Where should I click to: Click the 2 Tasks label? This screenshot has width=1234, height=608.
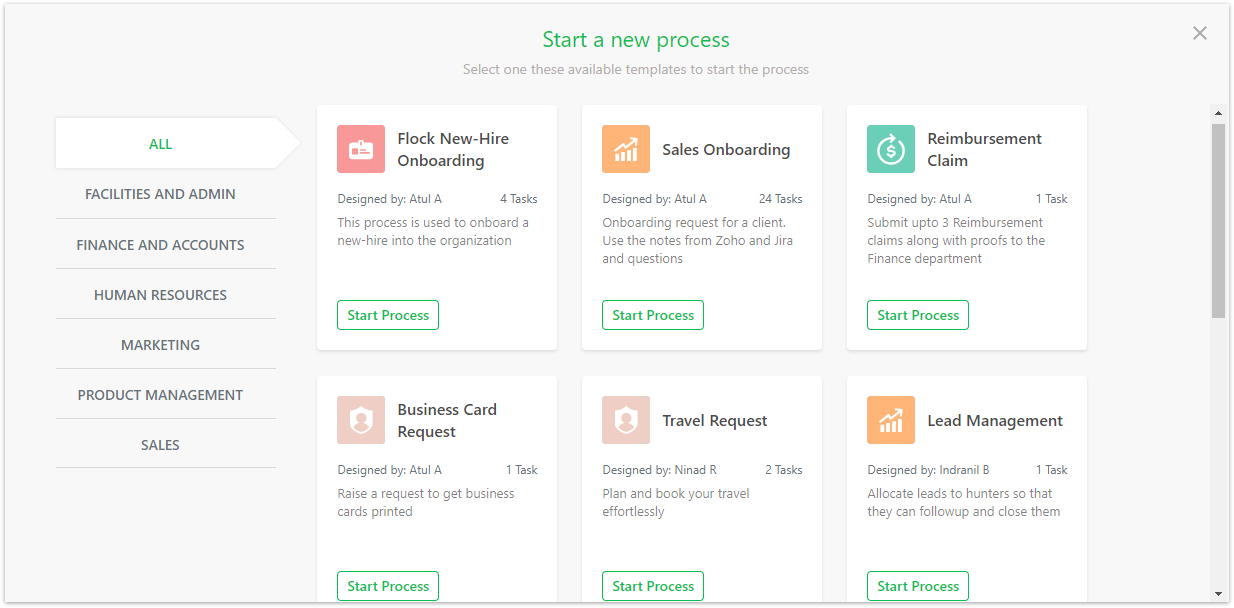coord(784,470)
